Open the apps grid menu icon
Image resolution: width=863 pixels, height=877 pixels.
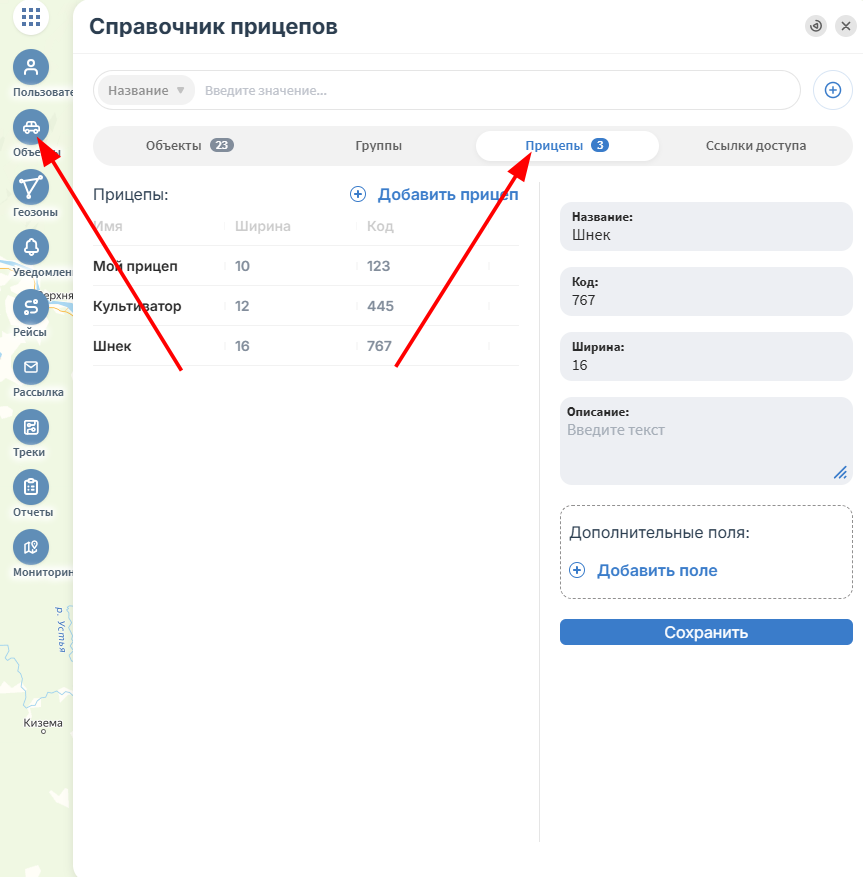(31, 17)
